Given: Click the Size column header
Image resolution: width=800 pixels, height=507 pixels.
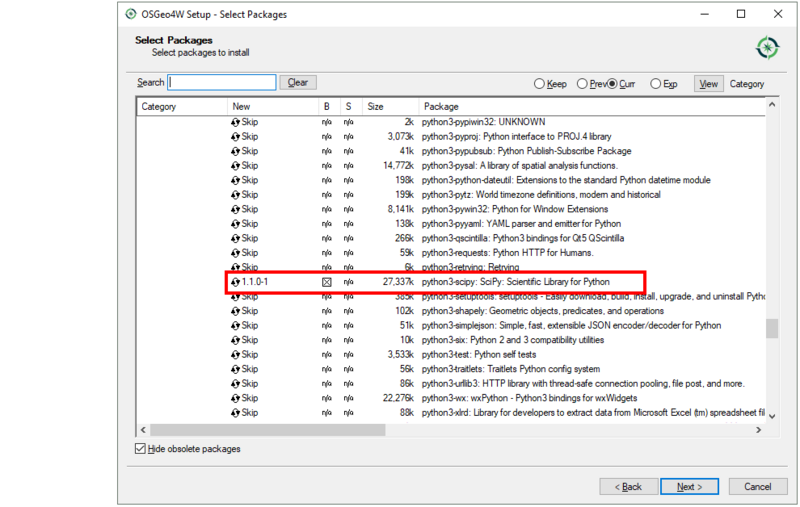Looking at the screenshot, I should (388, 106).
